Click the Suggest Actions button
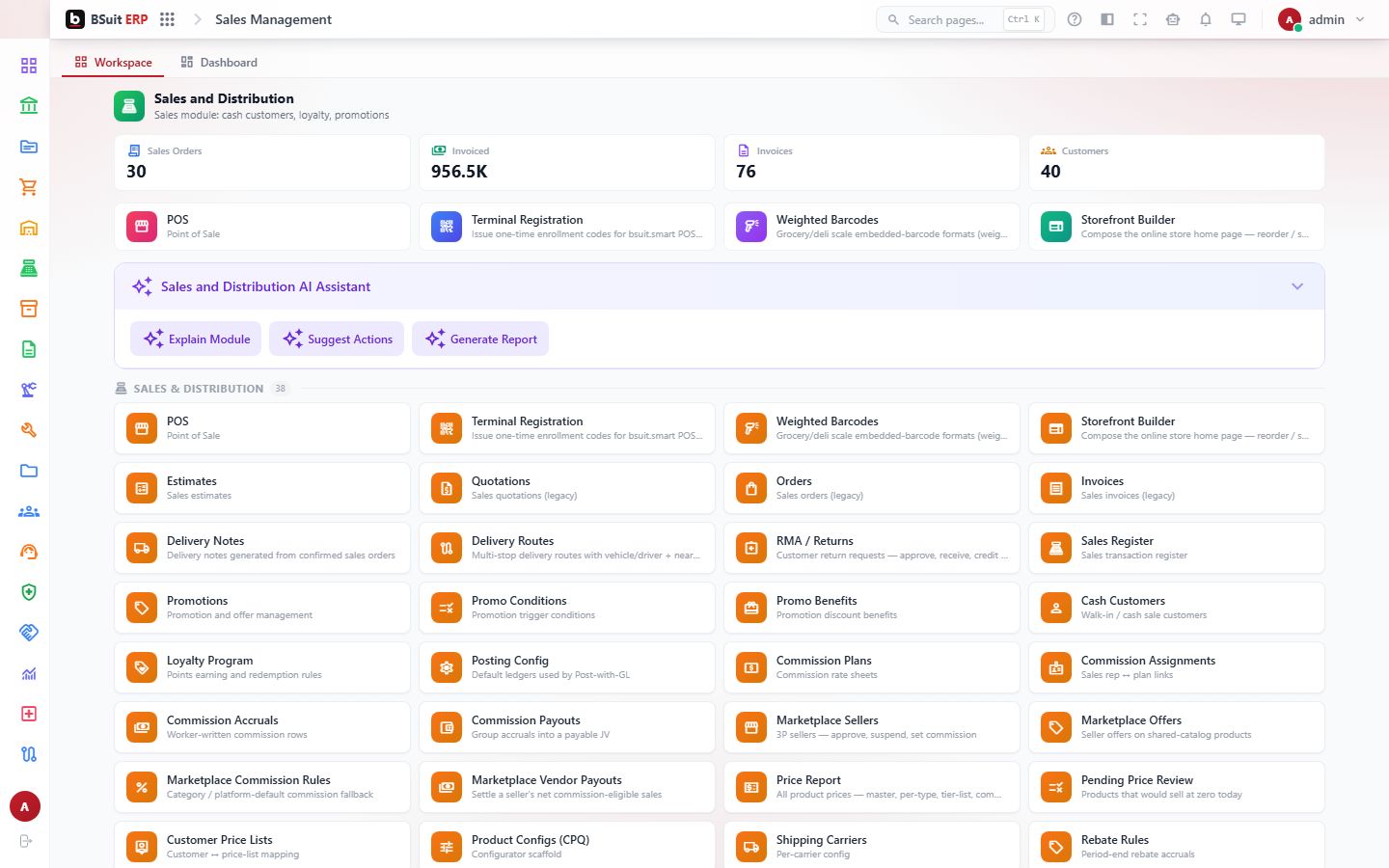Screen dimensions: 1389x868 pyautogui.click(x=337, y=339)
